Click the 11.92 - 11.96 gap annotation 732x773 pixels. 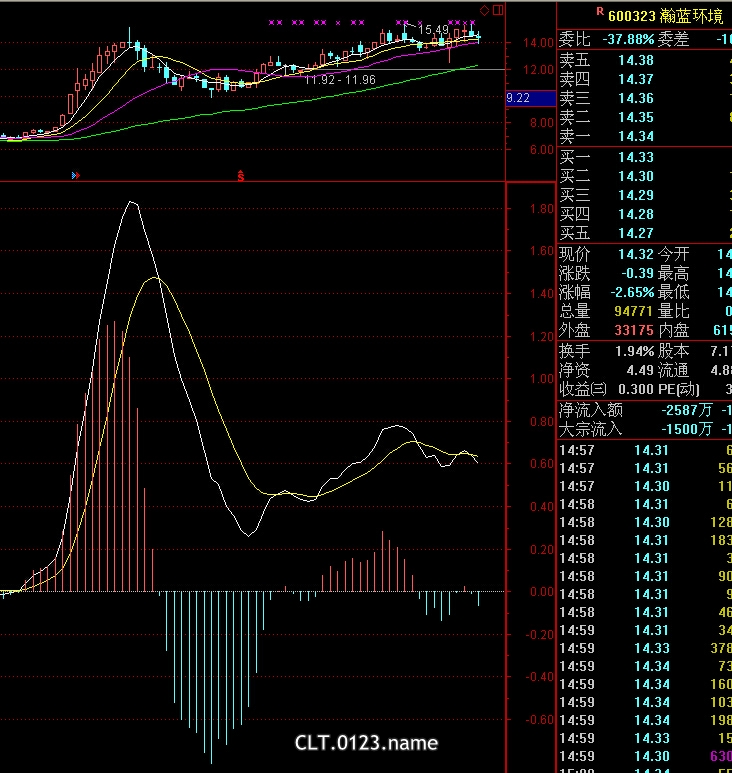coord(341,79)
